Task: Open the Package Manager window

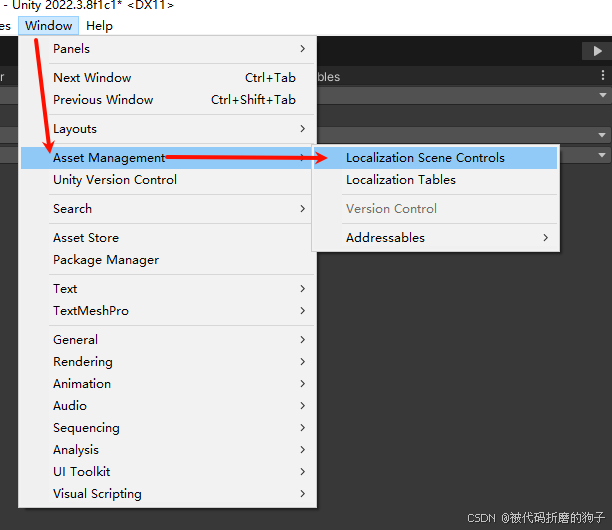Action: tap(168, 260)
